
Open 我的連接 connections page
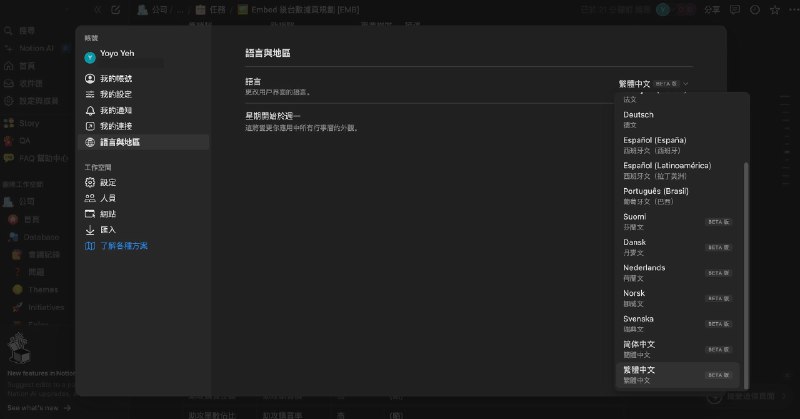coord(143,126)
